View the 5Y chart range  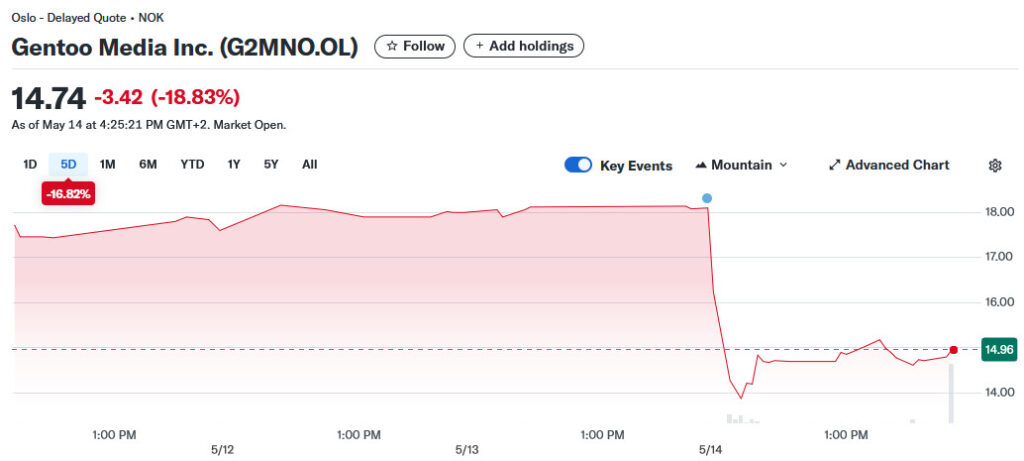coord(271,164)
